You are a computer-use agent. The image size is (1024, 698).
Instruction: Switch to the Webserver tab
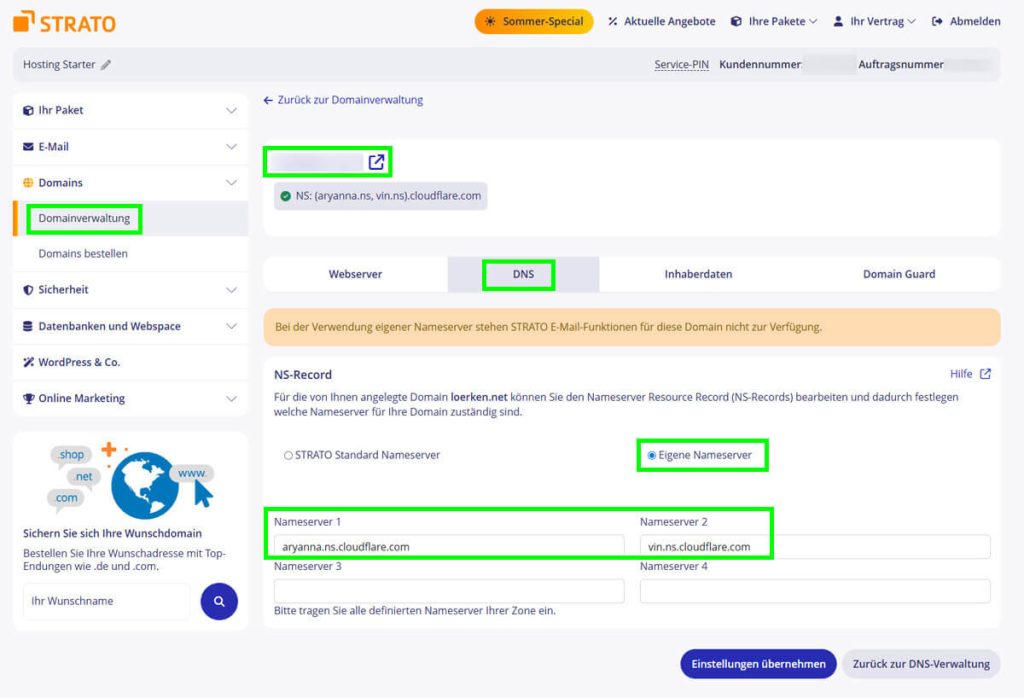355,274
